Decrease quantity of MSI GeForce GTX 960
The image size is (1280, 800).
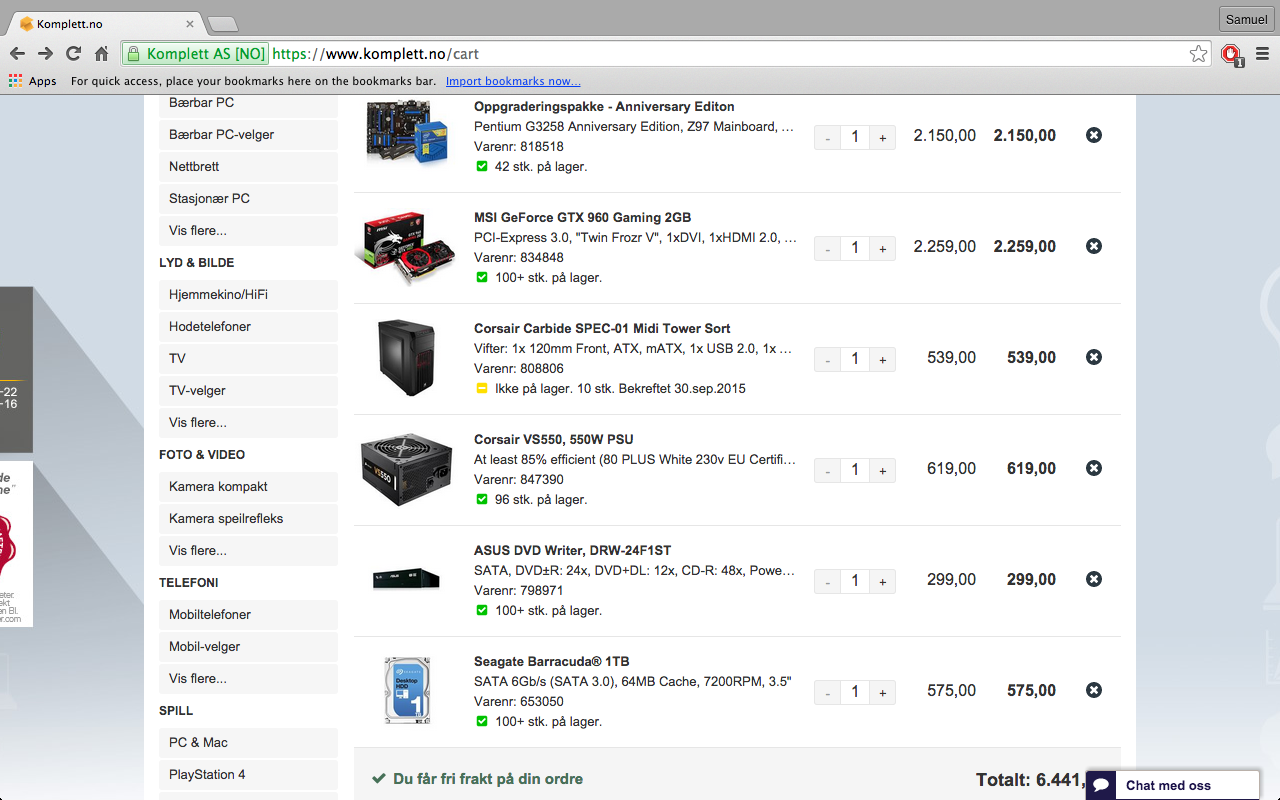828,249
